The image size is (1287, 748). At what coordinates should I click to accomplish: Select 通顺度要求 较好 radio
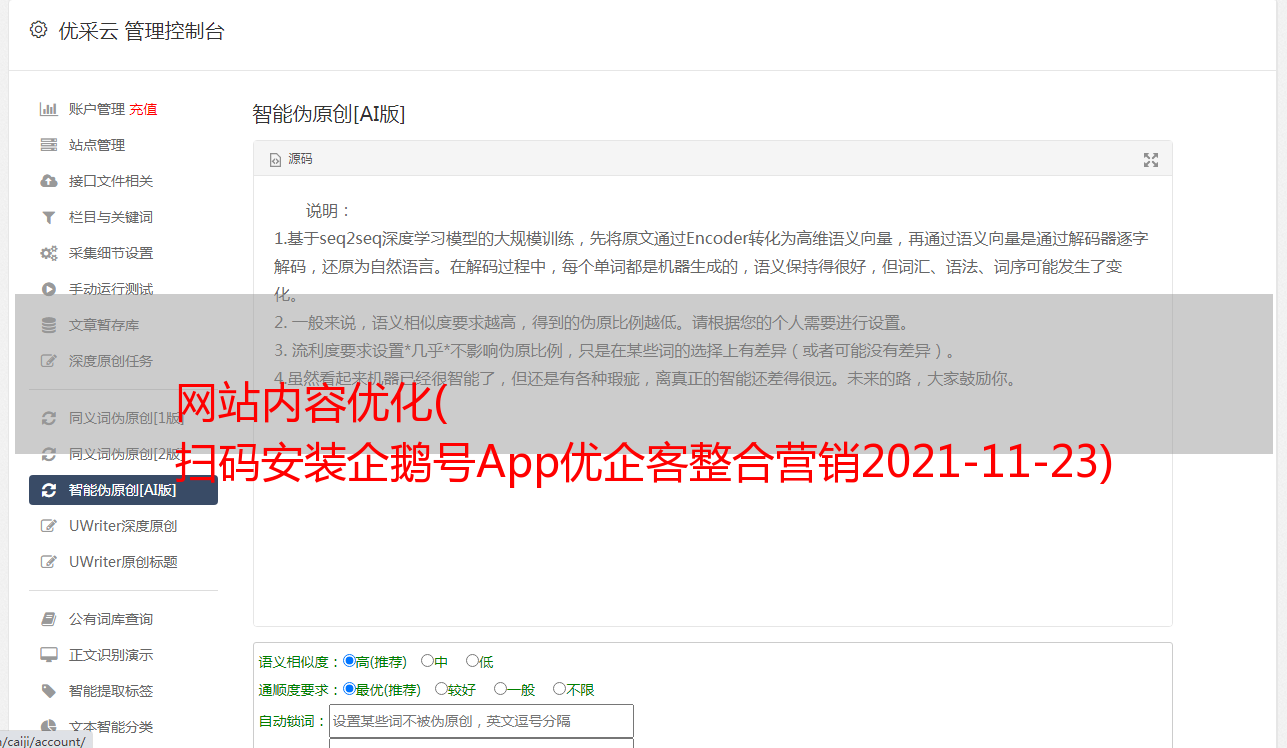click(441, 689)
